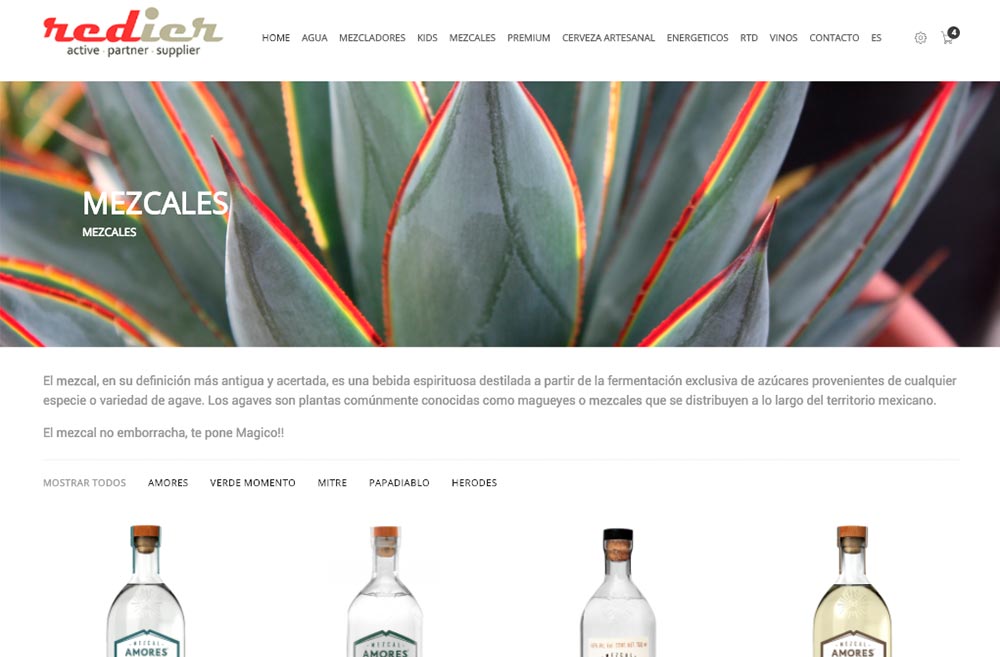
Task: Filter products by VERDE MOMENTO
Action: point(253,483)
